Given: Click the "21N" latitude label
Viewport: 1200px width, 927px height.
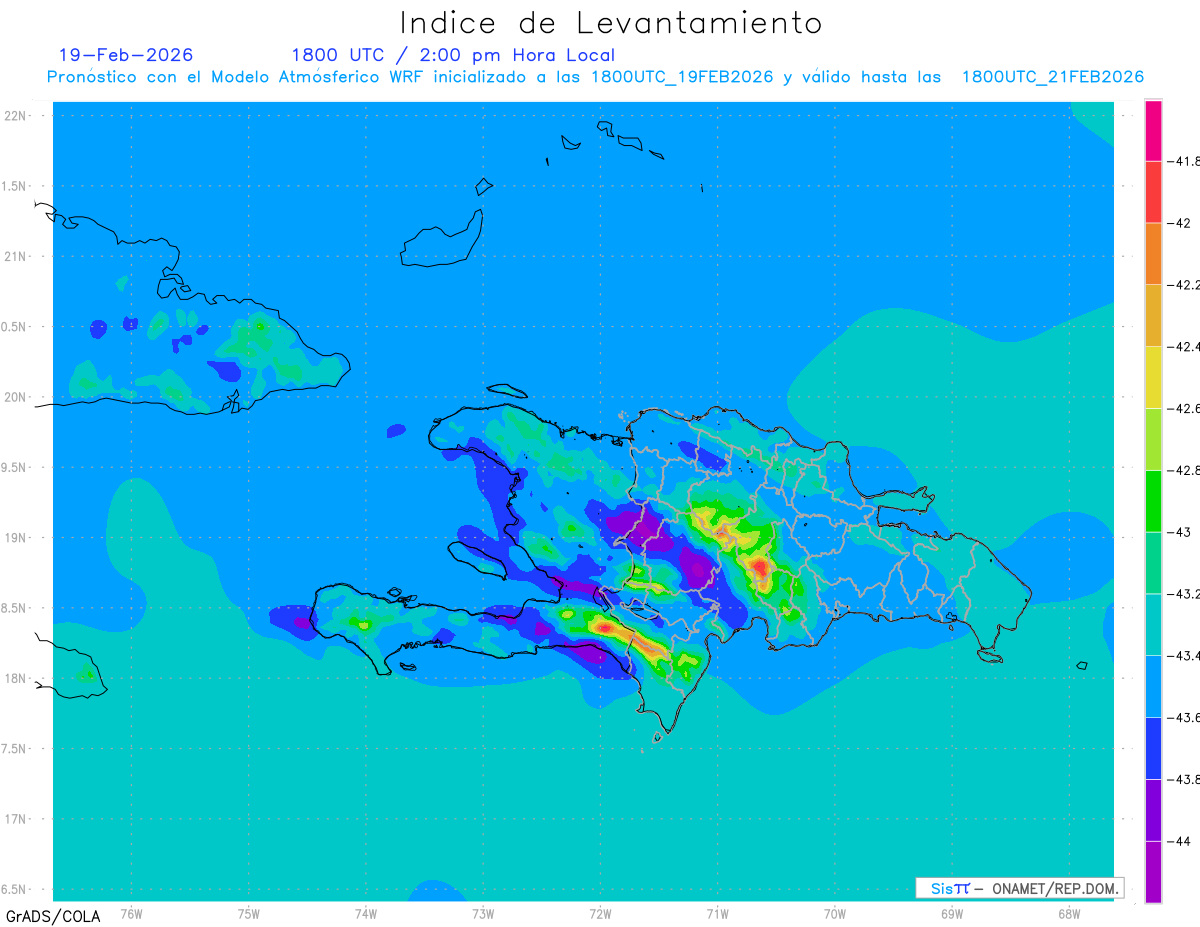Looking at the screenshot, I should (x=16, y=256).
